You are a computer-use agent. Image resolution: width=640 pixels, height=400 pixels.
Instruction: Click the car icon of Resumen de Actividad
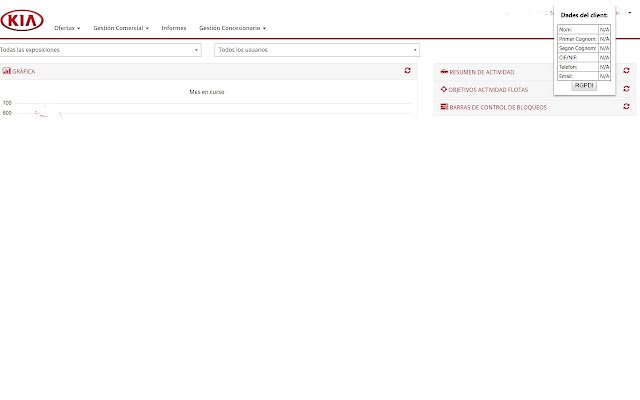coord(444,72)
